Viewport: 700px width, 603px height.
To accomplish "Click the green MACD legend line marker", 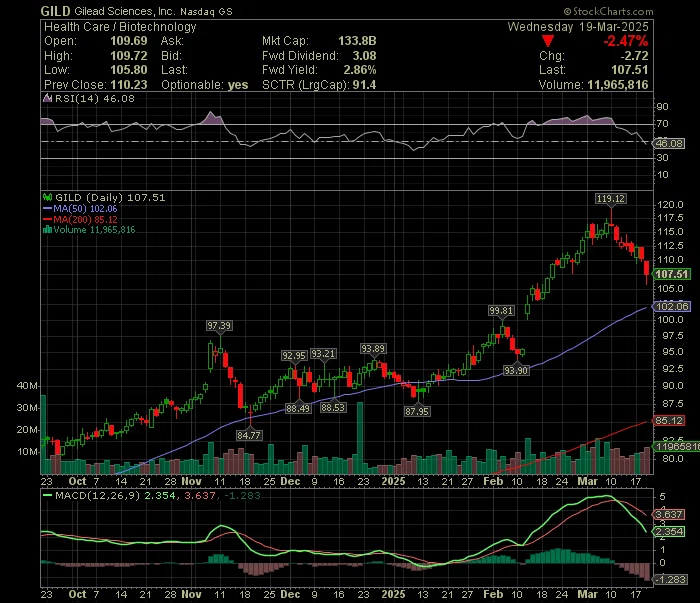I will point(47,495).
